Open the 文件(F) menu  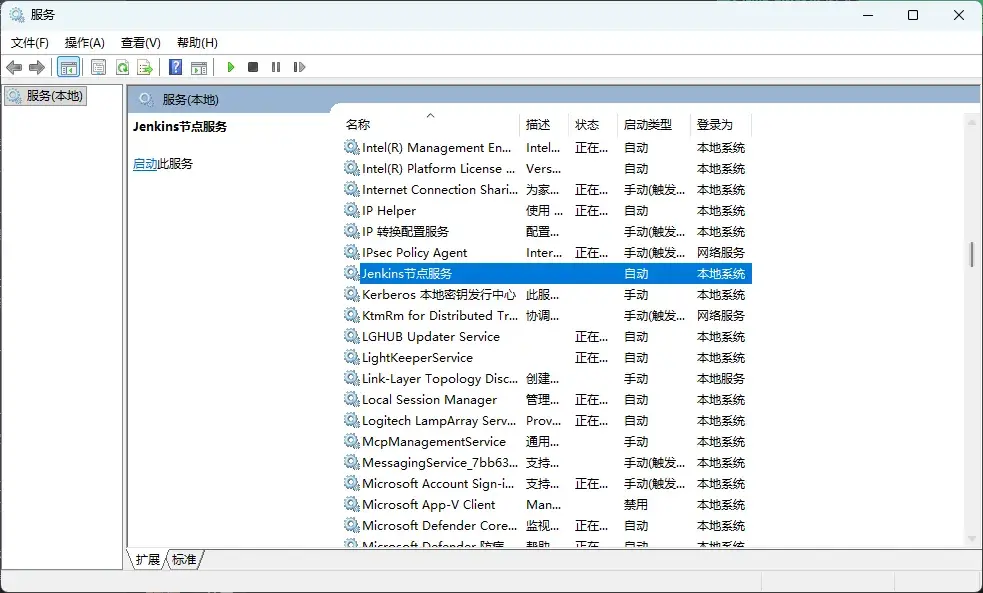(x=30, y=42)
